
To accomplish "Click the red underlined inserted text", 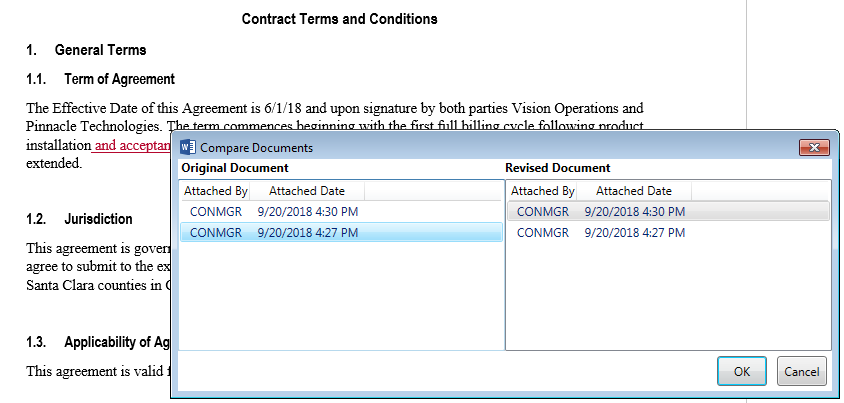I will (x=132, y=146).
